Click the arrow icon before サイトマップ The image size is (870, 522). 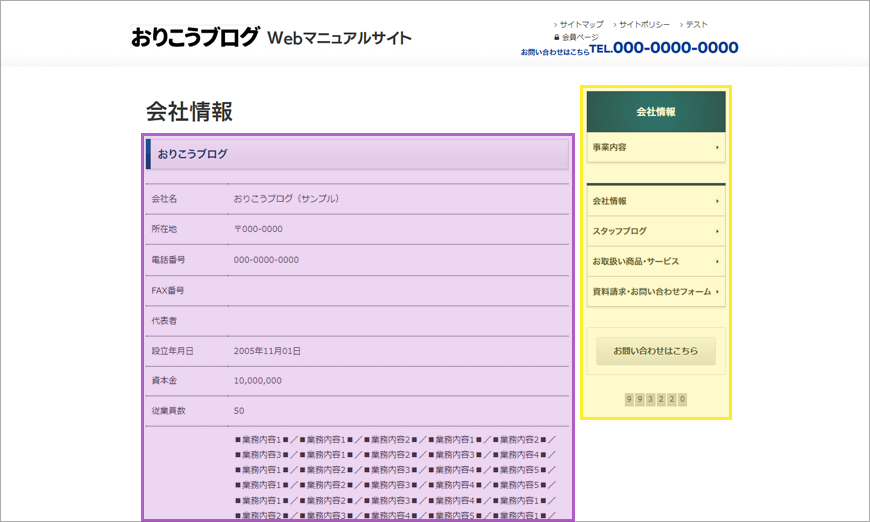(x=555, y=24)
